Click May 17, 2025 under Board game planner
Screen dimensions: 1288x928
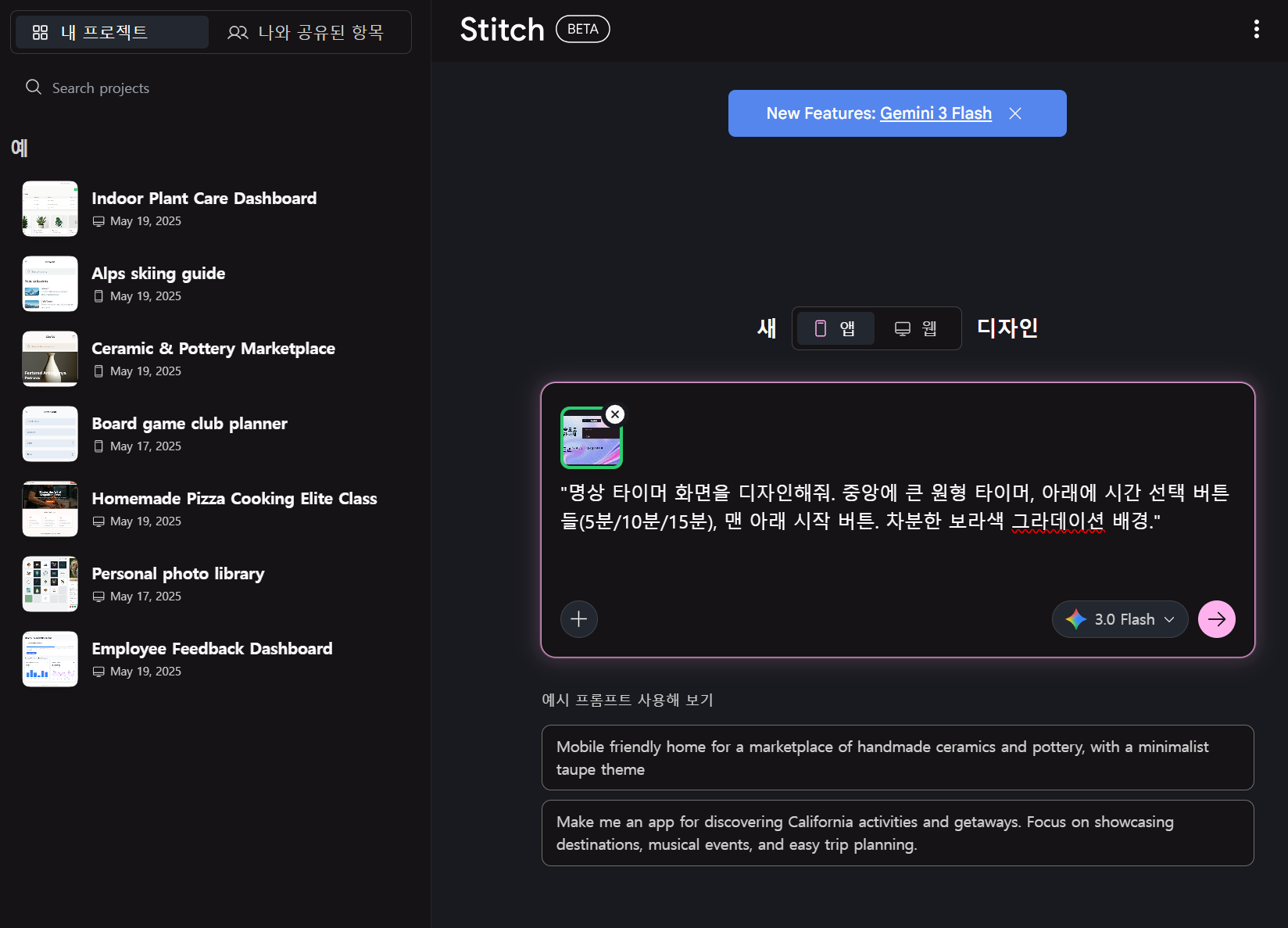pyautogui.click(x=145, y=446)
